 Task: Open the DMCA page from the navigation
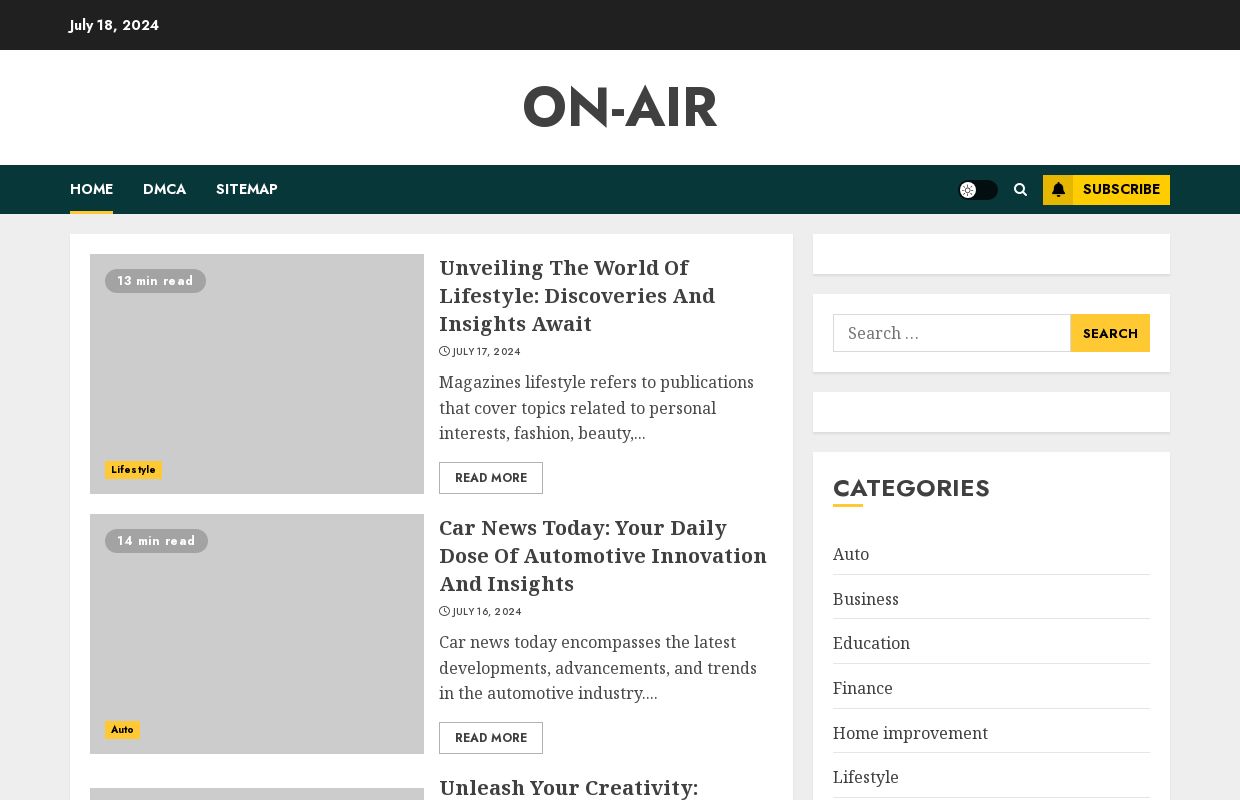pos(164,189)
